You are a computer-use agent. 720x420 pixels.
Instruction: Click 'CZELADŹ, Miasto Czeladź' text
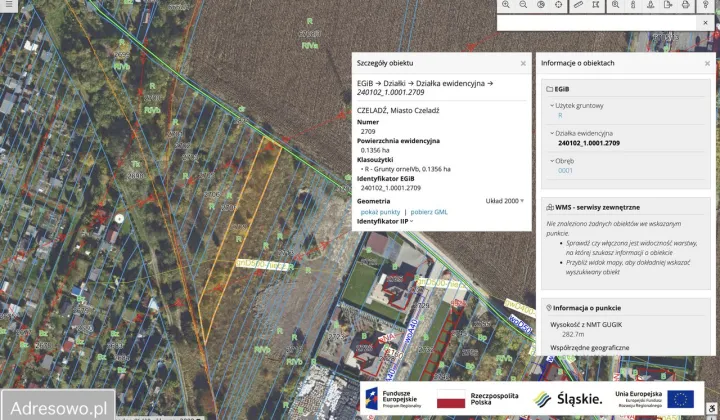click(x=398, y=111)
